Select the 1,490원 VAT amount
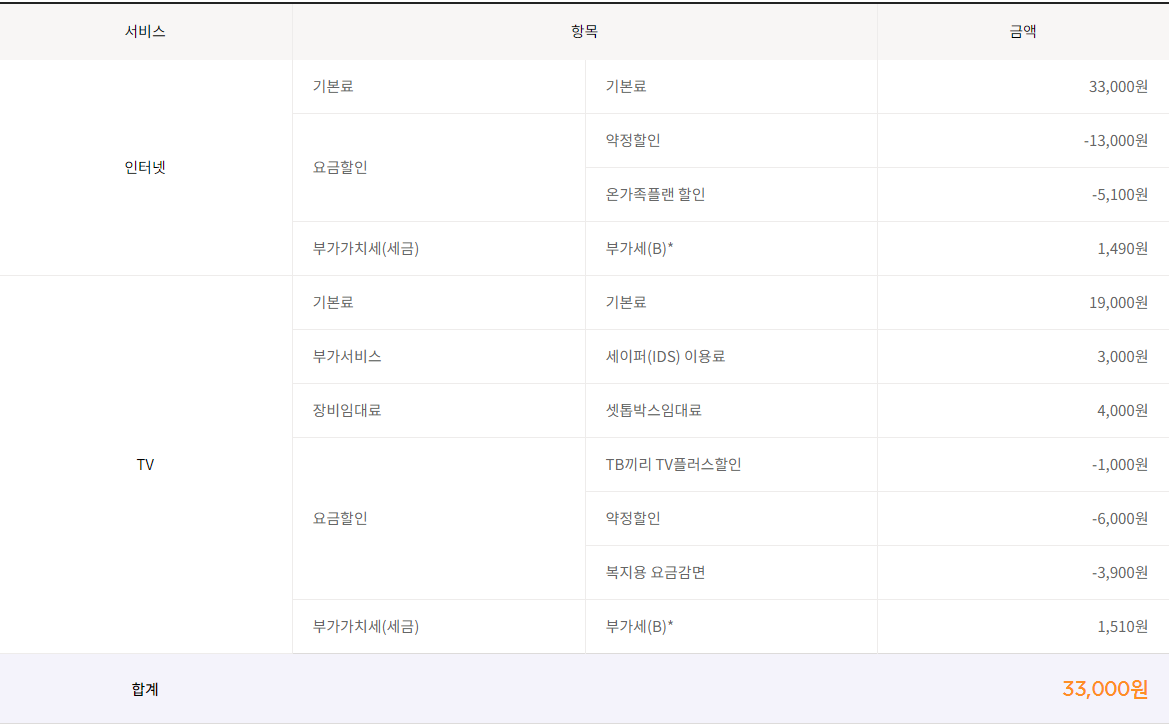The width and height of the screenshot is (1172, 727). click(x=1122, y=248)
